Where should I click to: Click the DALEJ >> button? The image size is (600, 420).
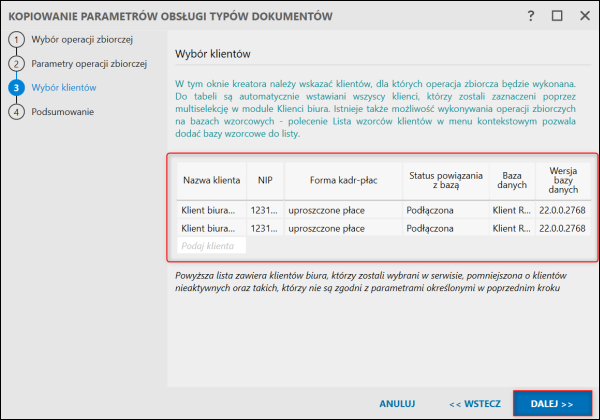(552, 404)
